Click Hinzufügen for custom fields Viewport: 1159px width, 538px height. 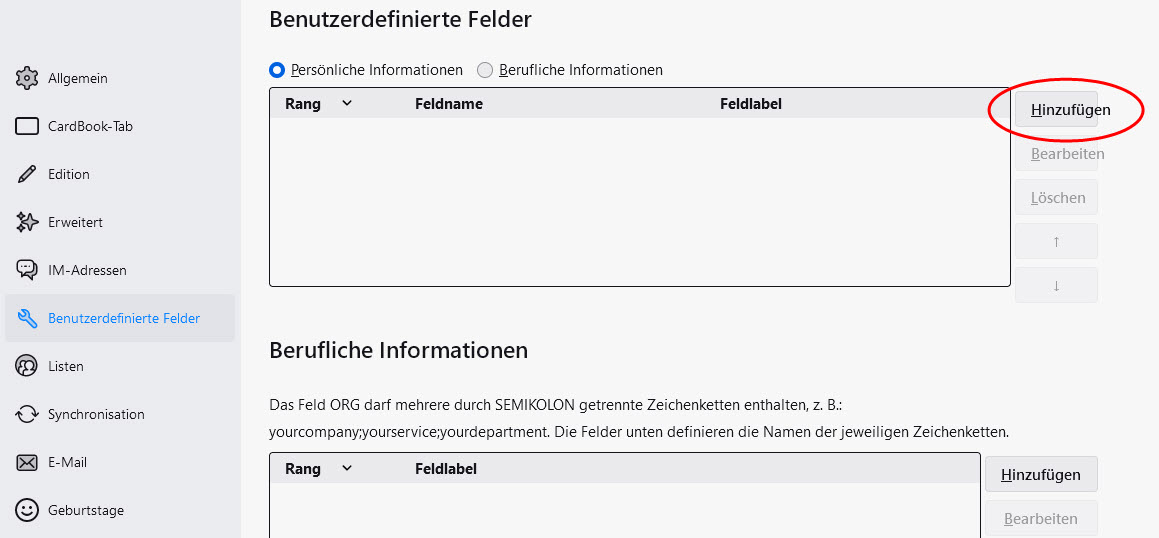click(x=1056, y=110)
